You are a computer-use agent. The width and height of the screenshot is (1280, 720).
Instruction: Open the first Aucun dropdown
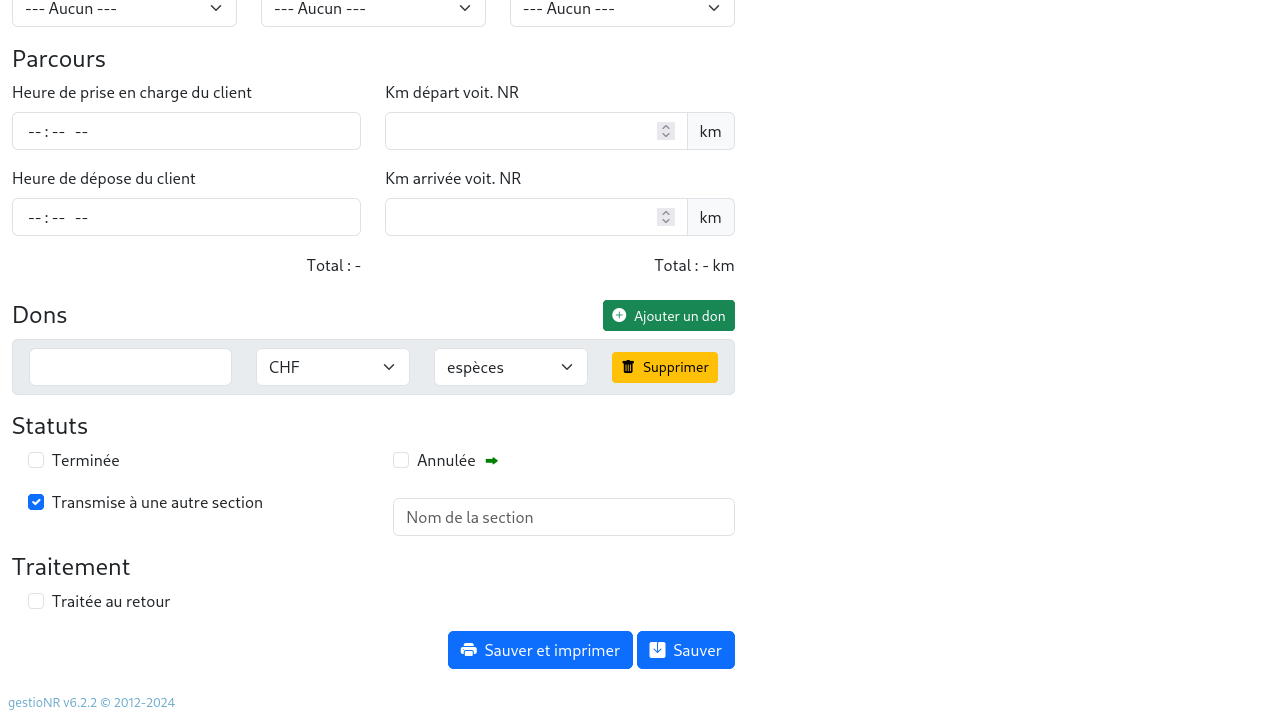coord(124,10)
